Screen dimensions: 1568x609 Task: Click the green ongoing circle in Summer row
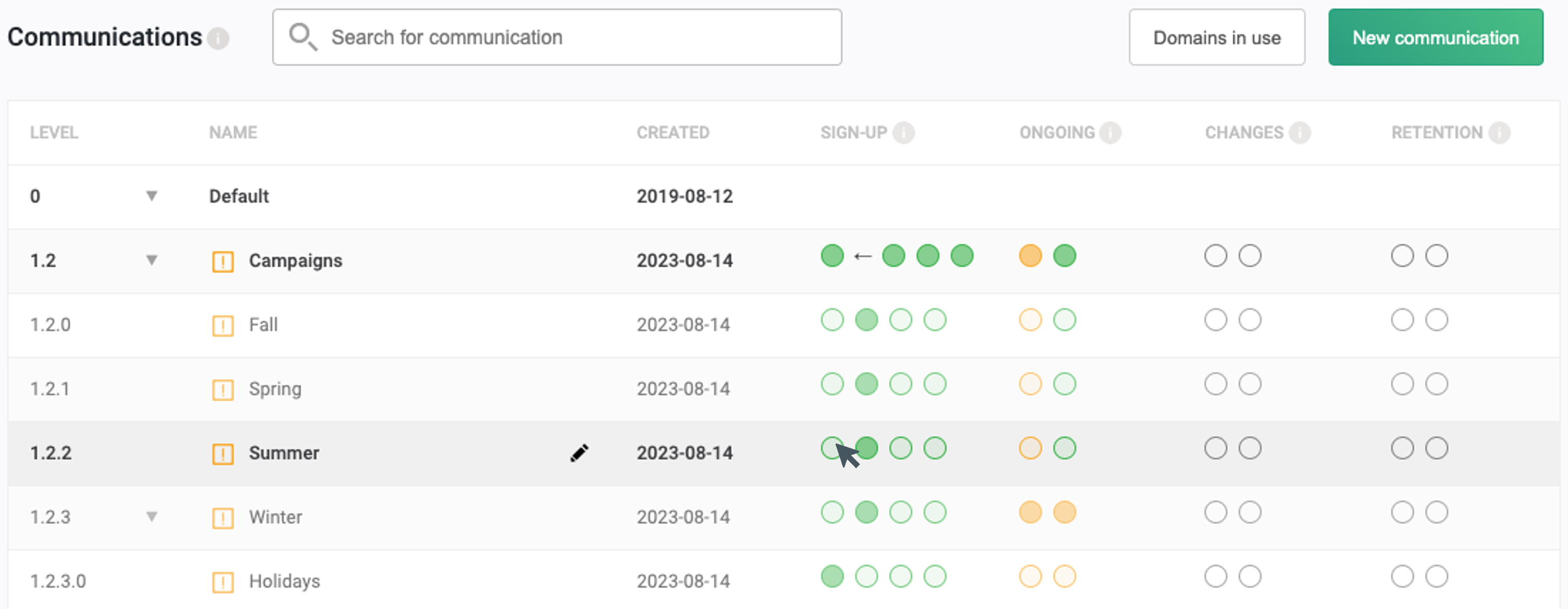pyautogui.click(x=1064, y=447)
